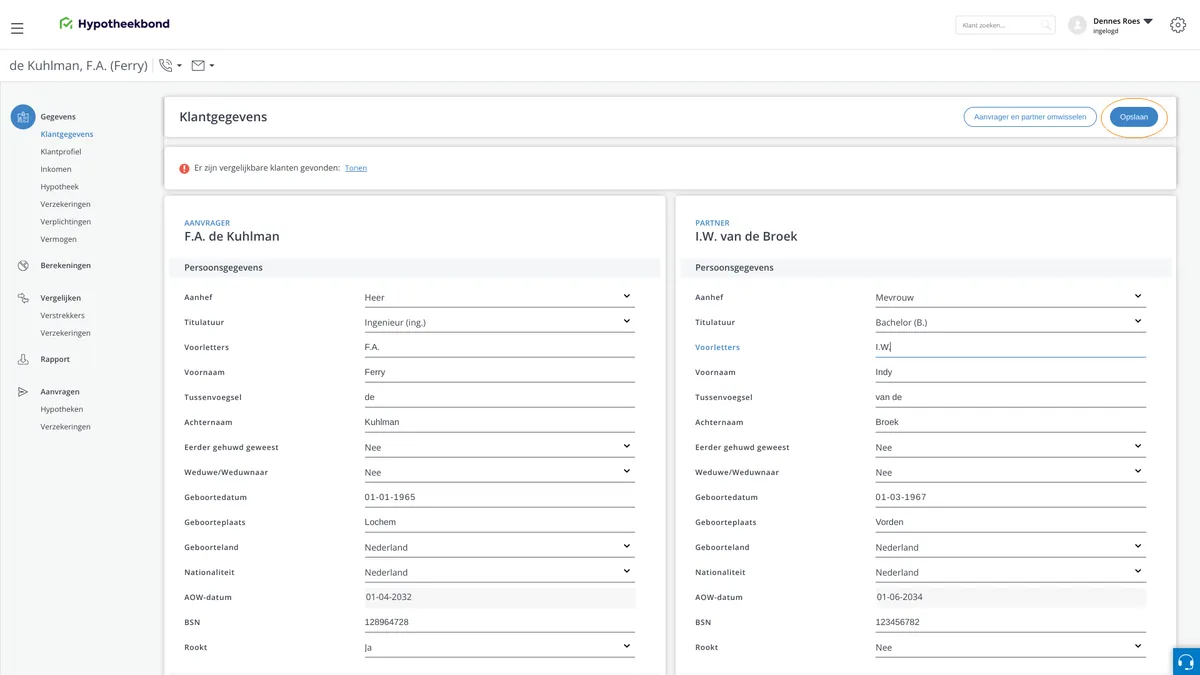Click the Tonen link
This screenshot has height=675, width=1200.
point(356,168)
